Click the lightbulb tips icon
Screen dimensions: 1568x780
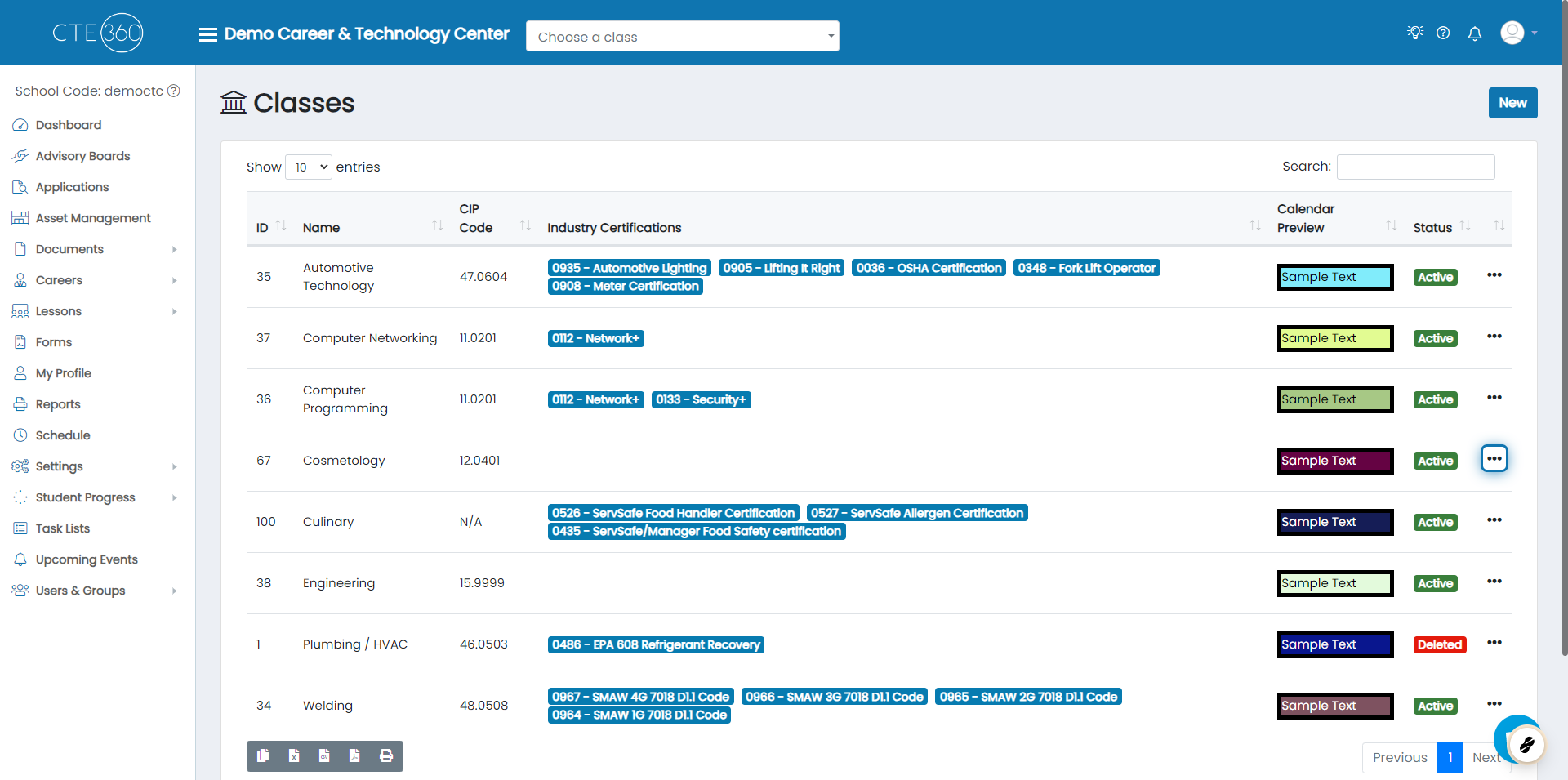(x=1415, y=33)
